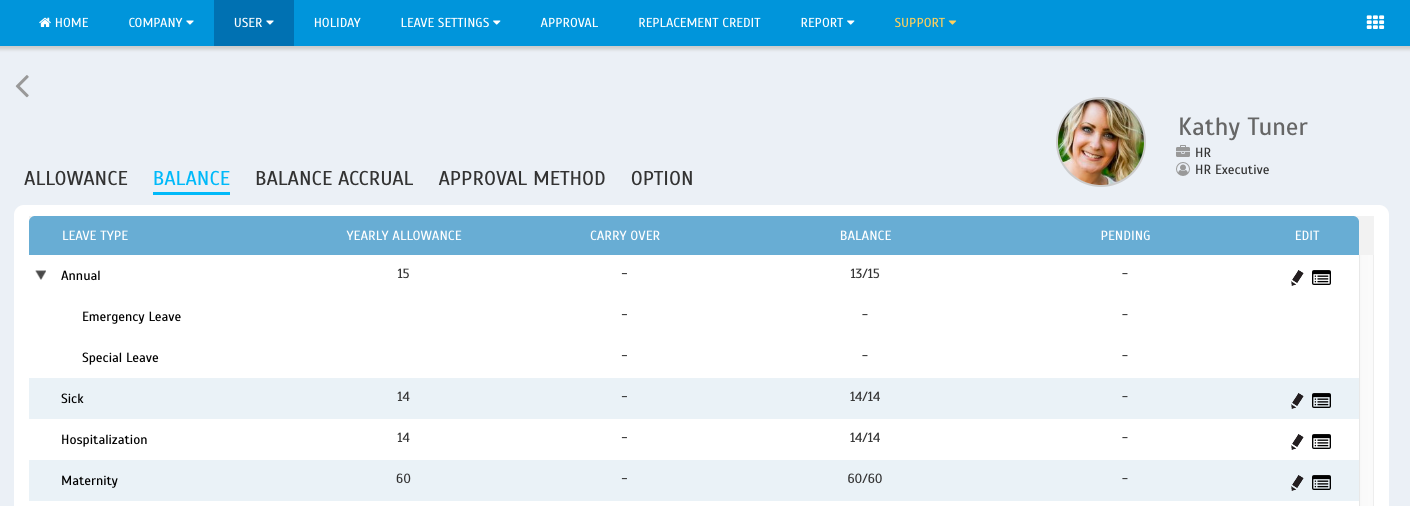Image resolution: width=1410 pixels, height=506 pixels.
Task: Edit Maternity leave with pencil icon
Action: [1297, 483]
